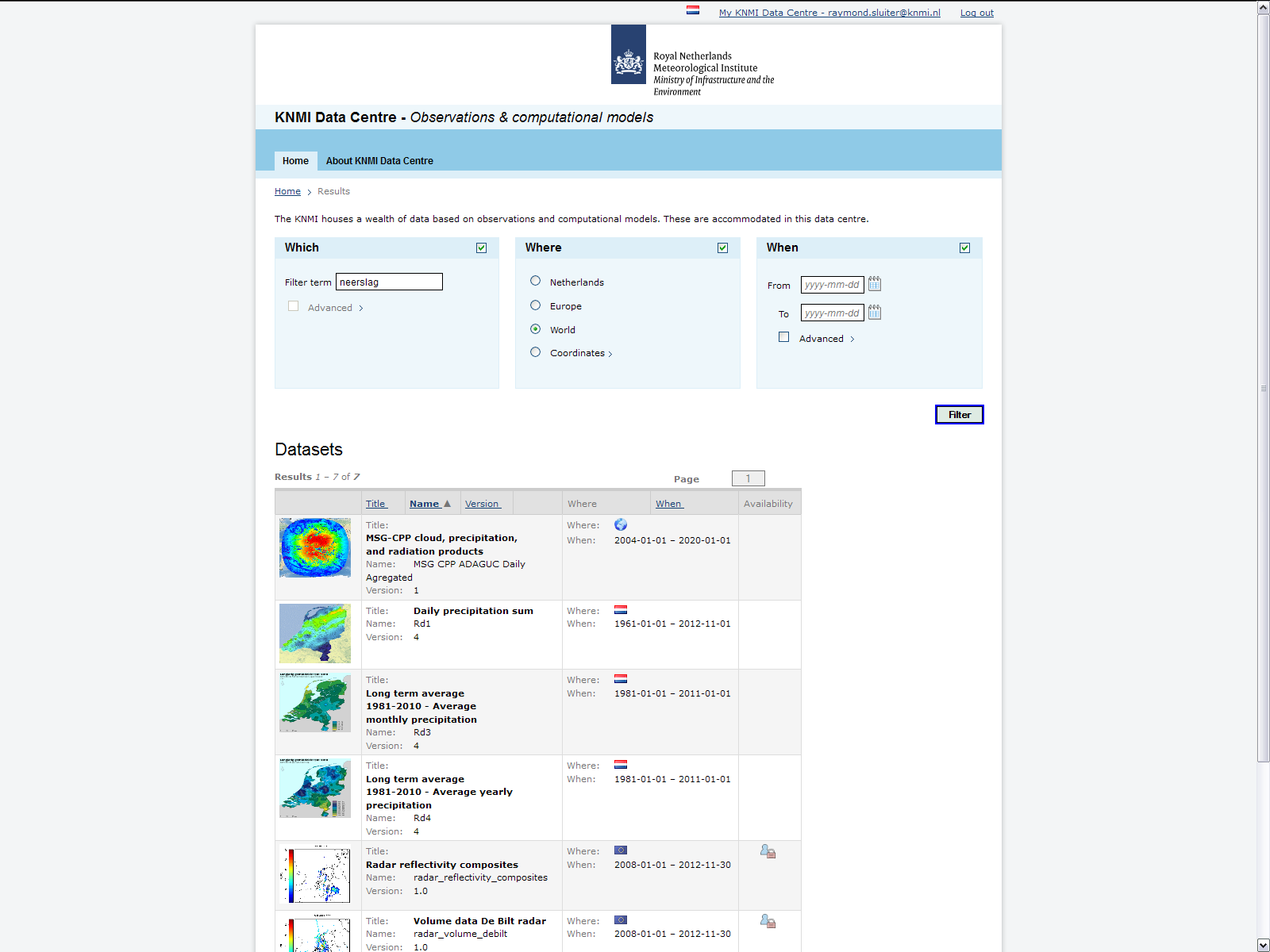Click Volume data De Bilt radar title

point(479,921)
